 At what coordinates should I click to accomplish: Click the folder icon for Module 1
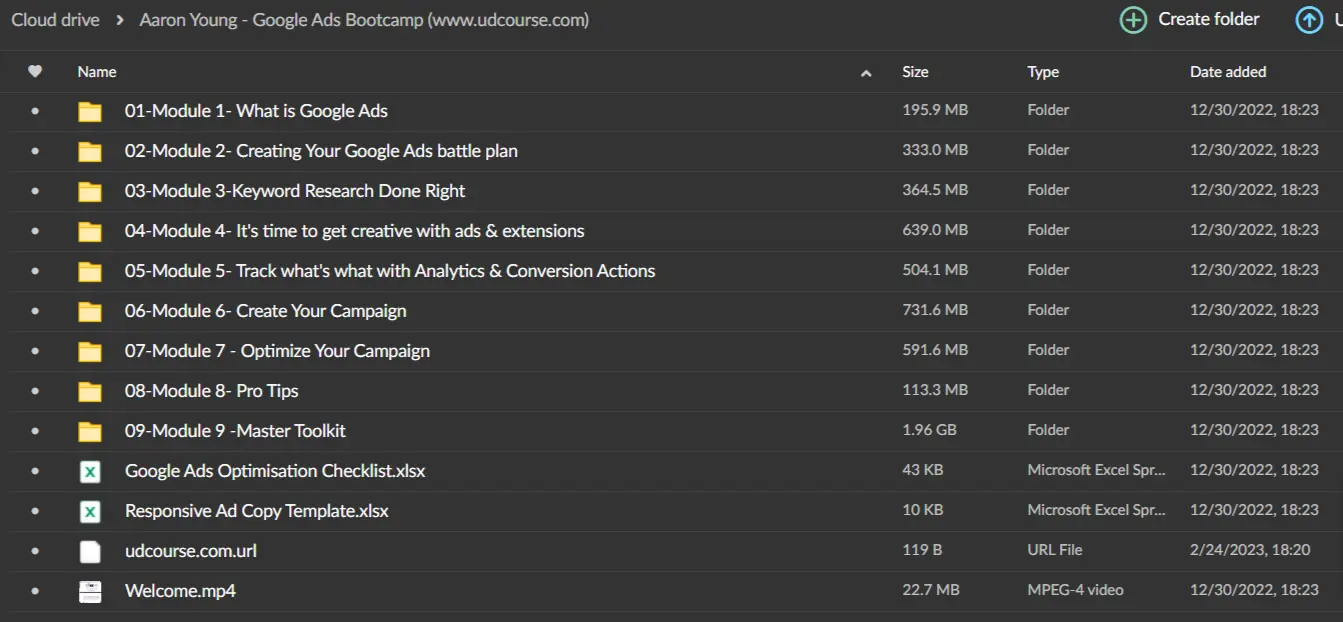tap(90, 111)
